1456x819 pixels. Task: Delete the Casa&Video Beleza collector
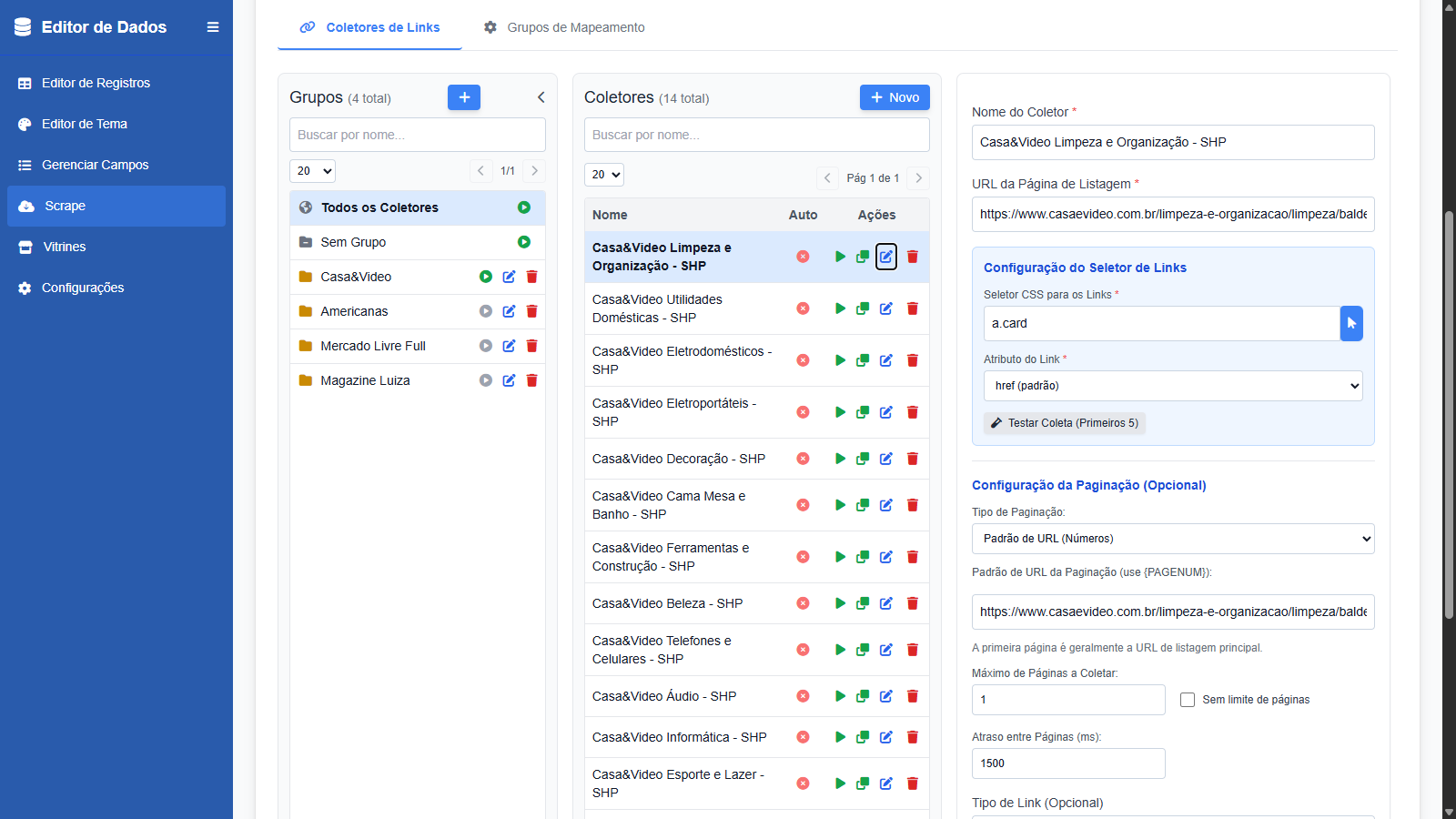912,603
